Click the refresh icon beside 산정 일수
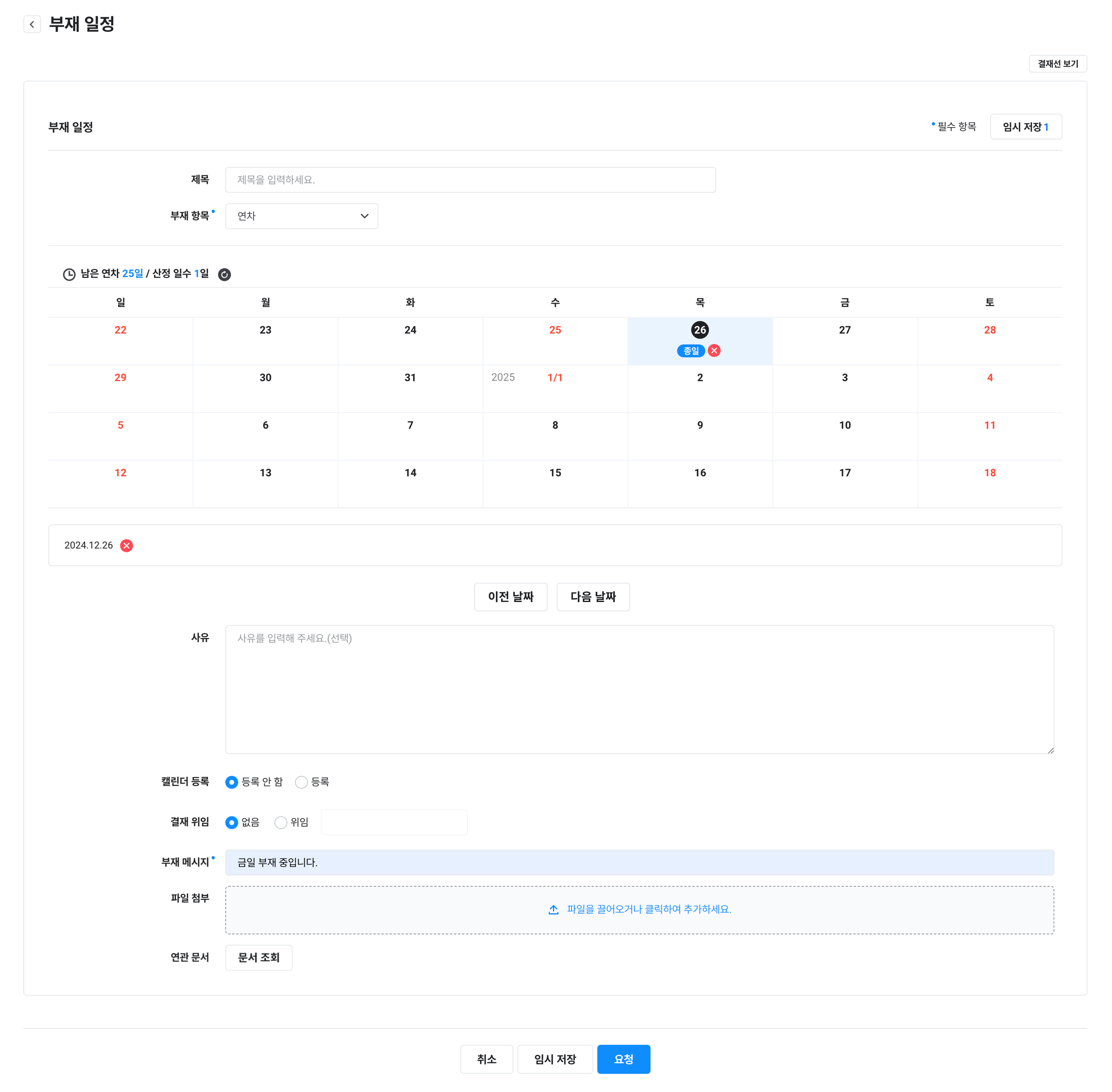This screenshot has height=1092, width=1112. tap(225, 274)
